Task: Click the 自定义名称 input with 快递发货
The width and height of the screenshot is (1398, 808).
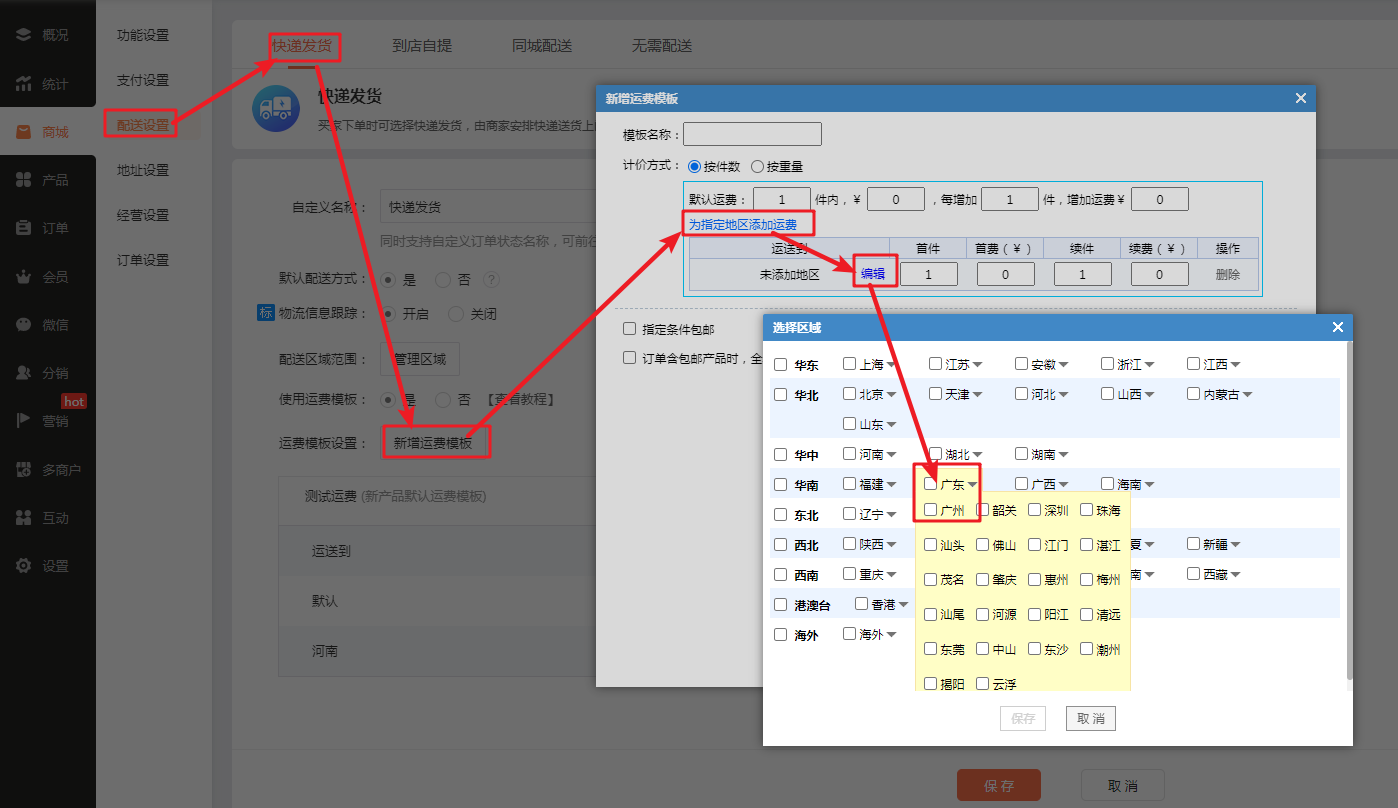Action: pyautogui.click(x=487, y=207)
